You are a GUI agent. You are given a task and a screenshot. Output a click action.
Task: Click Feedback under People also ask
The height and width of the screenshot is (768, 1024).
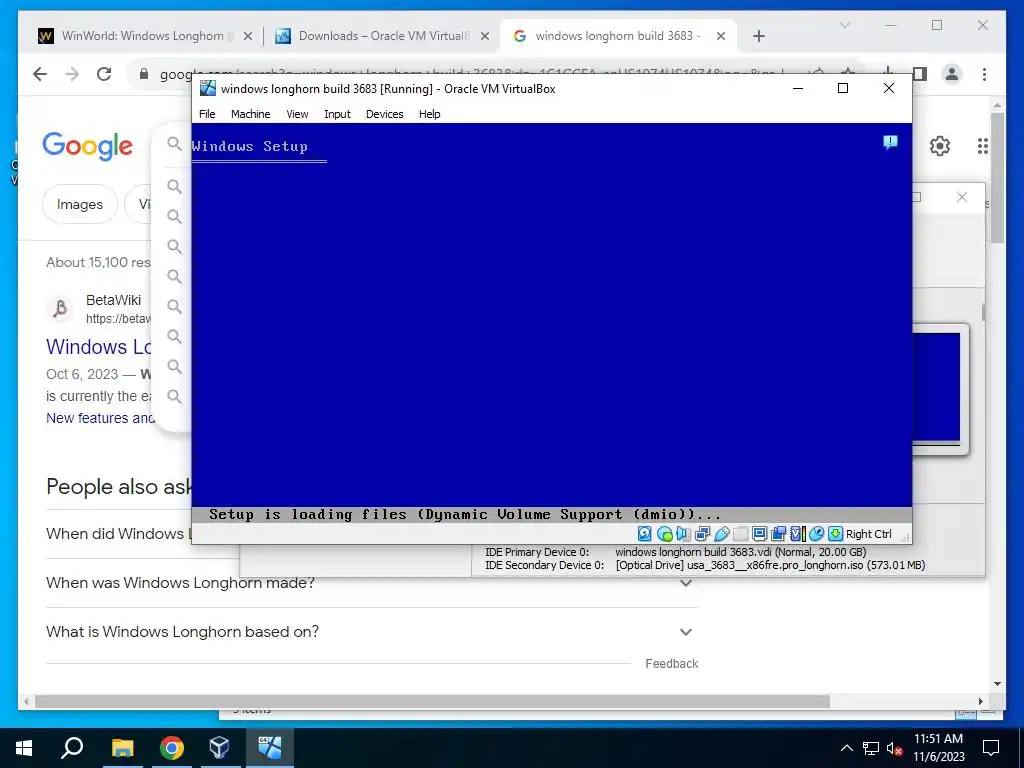pyautogui.click(x=671, y=664)
